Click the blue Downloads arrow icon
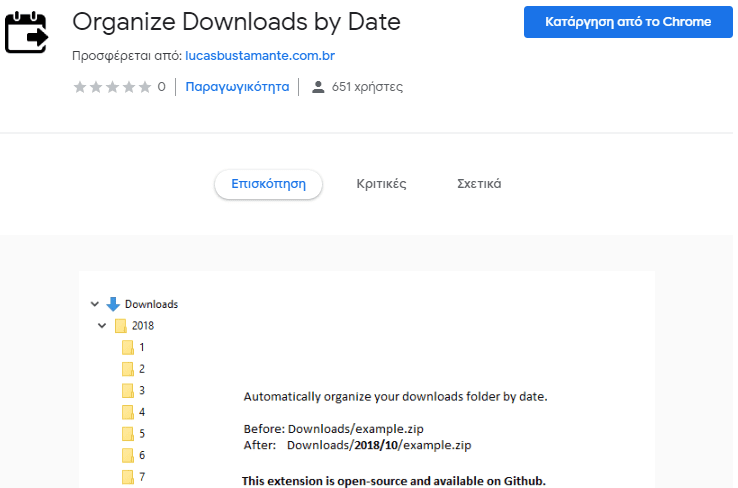This screenshot has width=738, height=488. point(113,304)
